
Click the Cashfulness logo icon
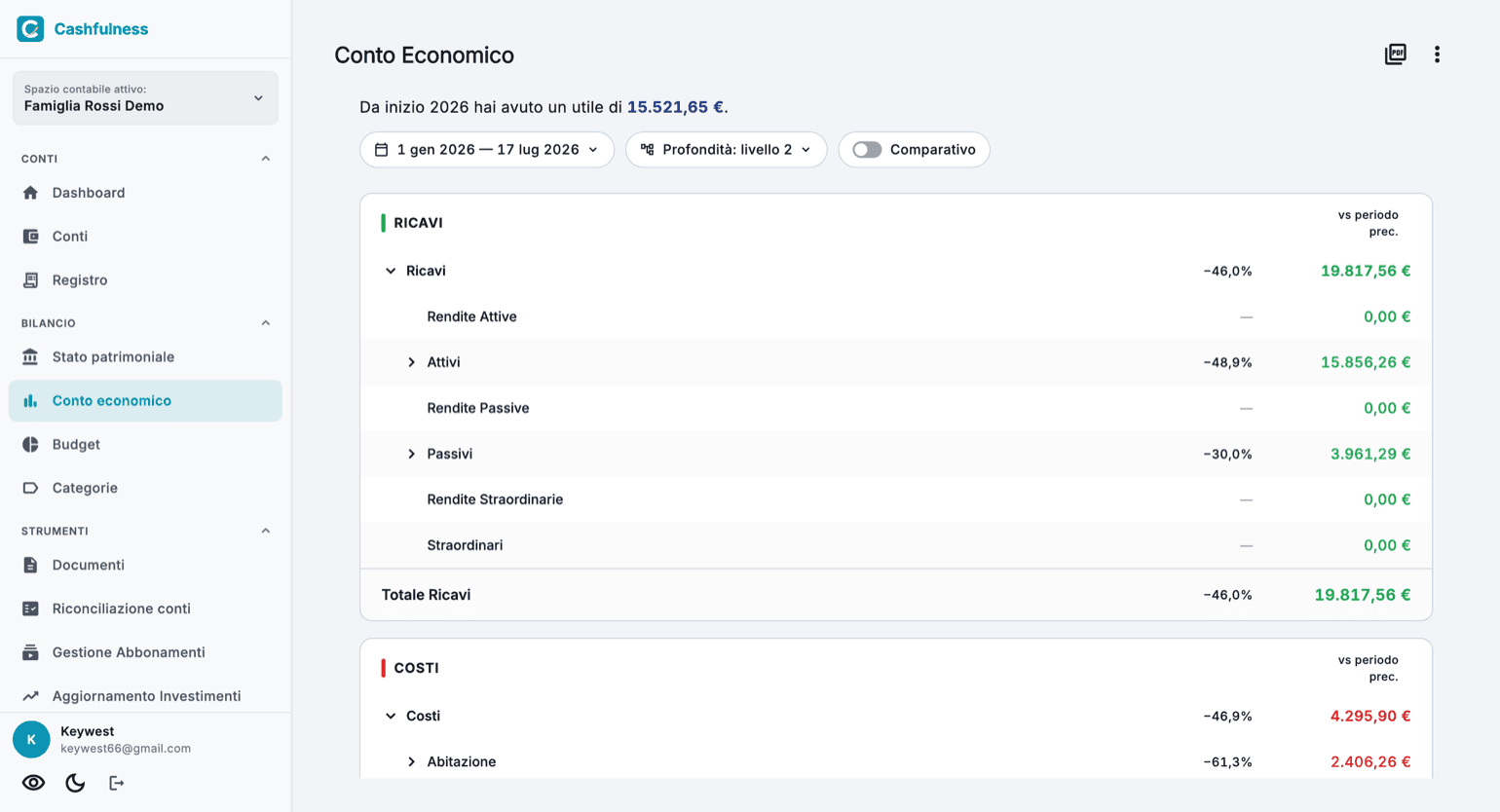pos(30,29)
